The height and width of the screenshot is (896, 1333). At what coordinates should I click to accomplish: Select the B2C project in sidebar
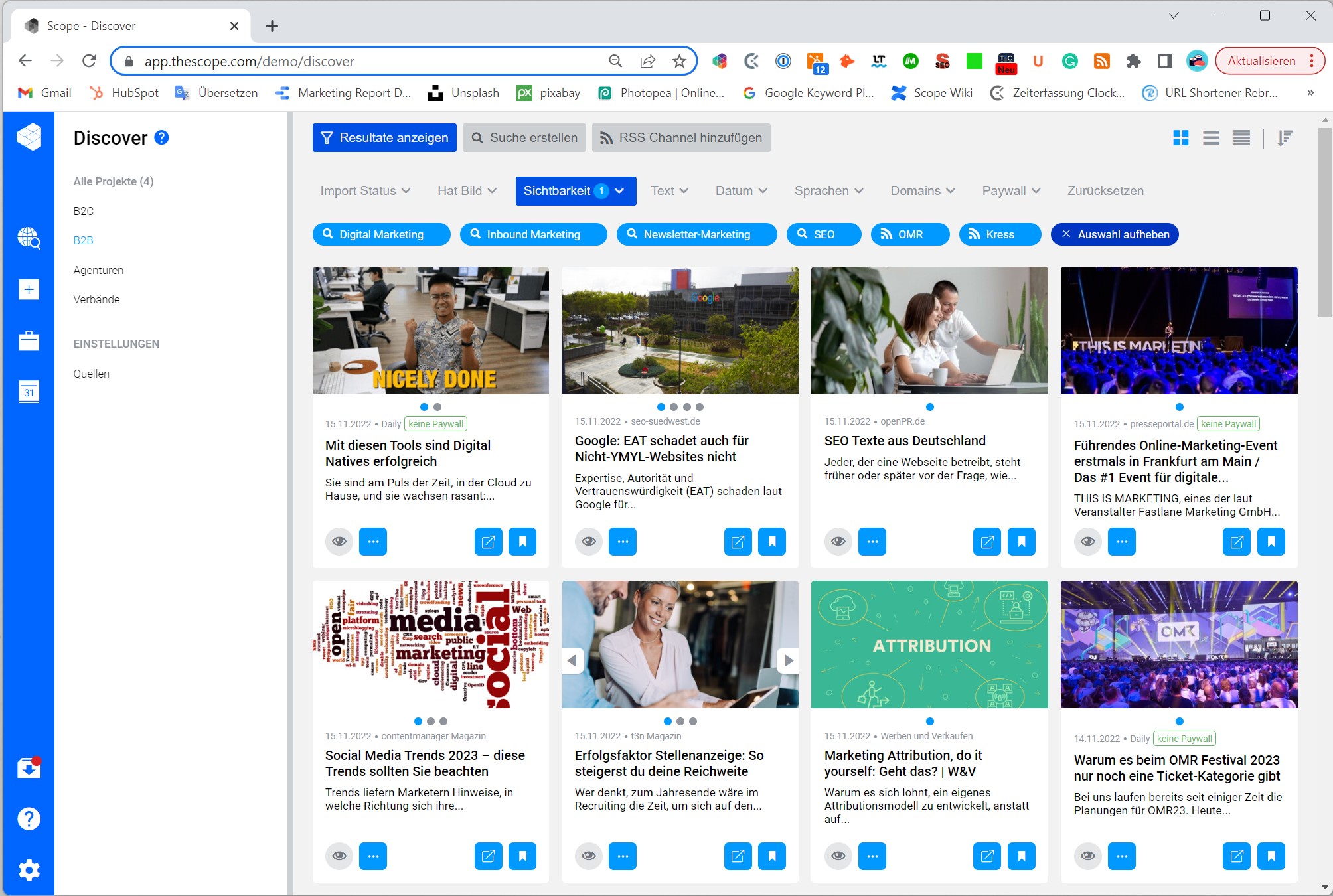(x=84, y=211)
